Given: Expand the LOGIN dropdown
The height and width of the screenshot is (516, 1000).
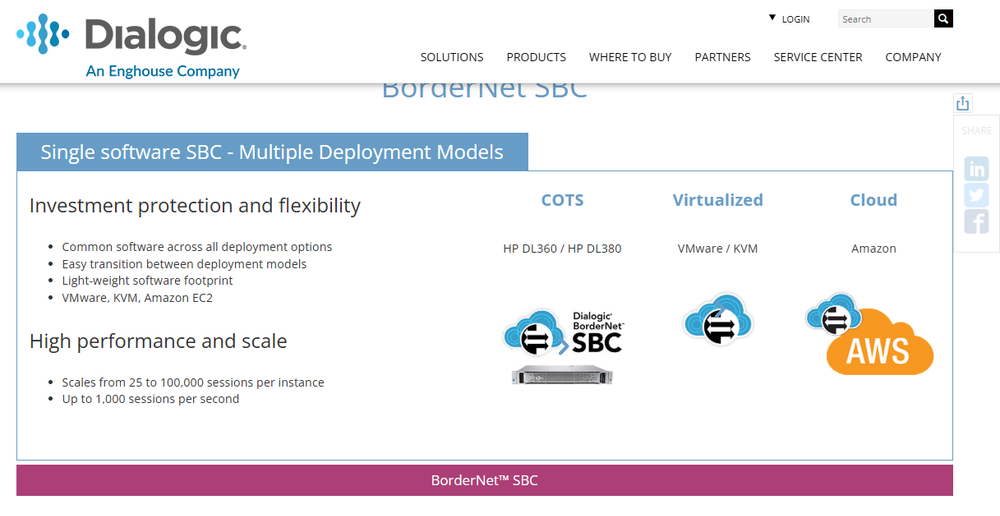Looking at the screenshot, I should click(x=790, y=19).
